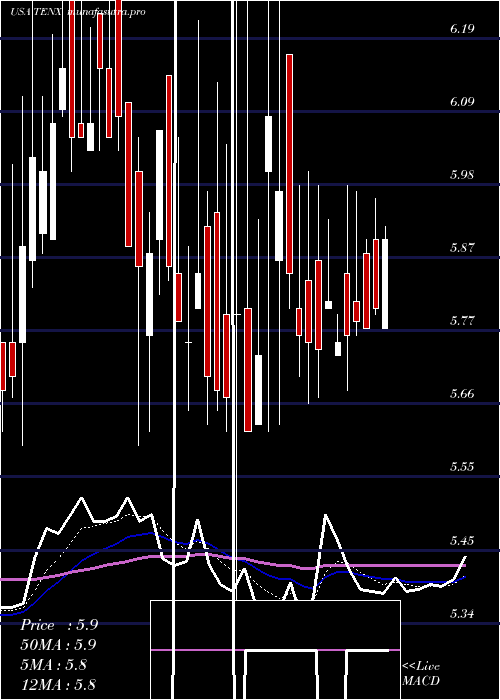Click the 6.09 price axis label
This screenshot has width=500, height=700.
pos(462,102)
